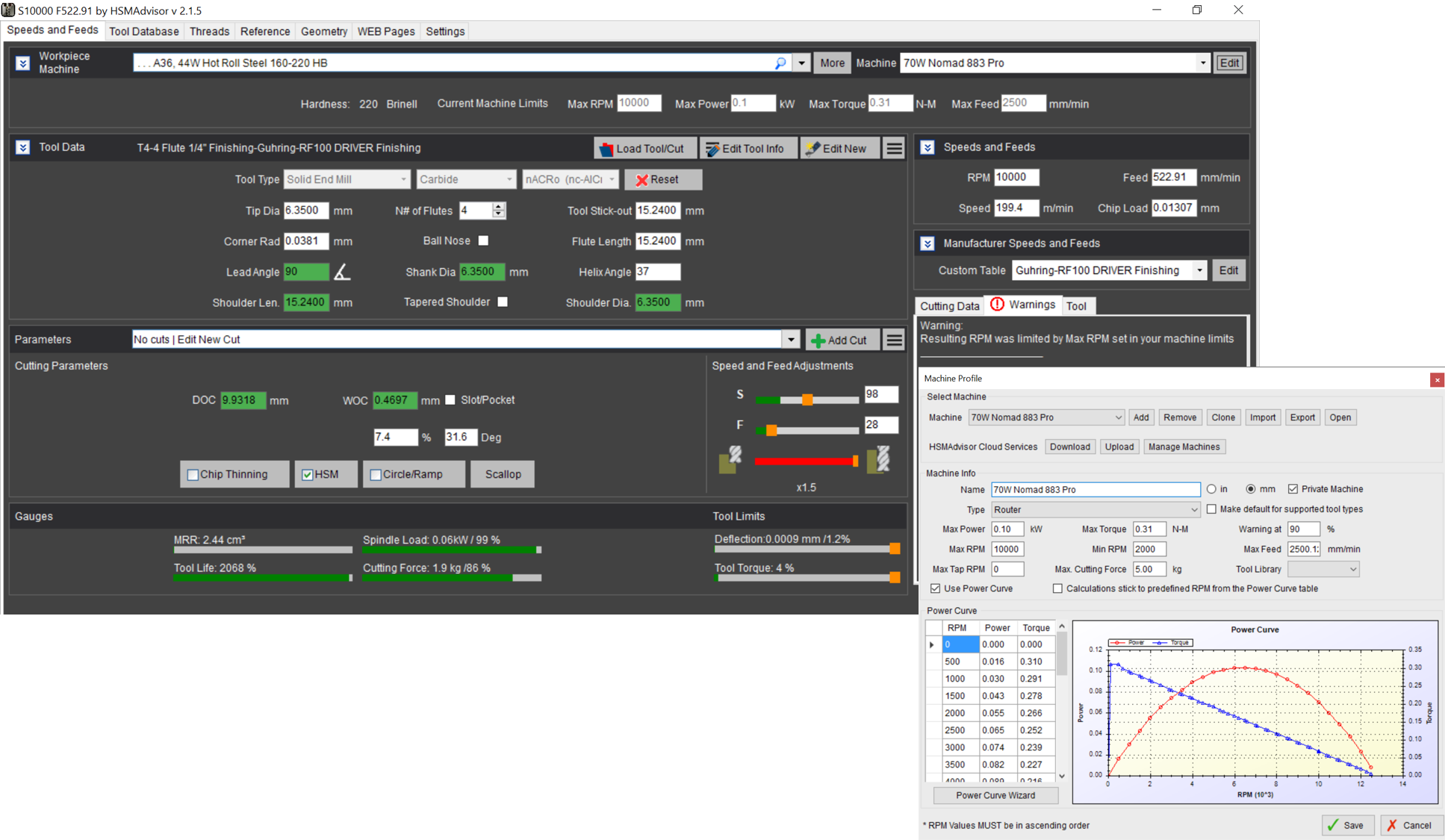Click the conservative cut tool icon
The image size is (1445, 840).
(730, 460)
